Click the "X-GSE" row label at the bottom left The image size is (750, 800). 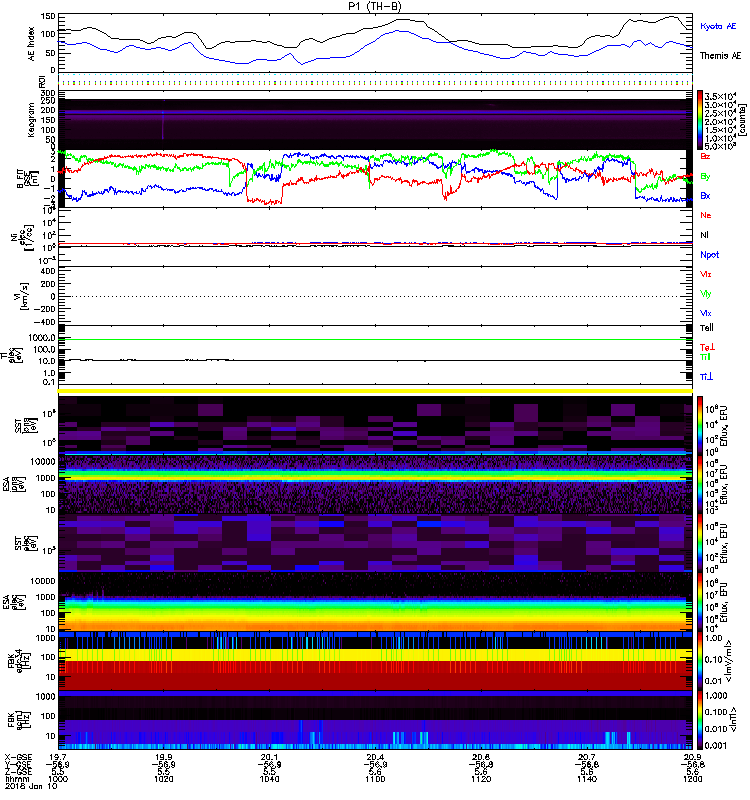[18, 757]
